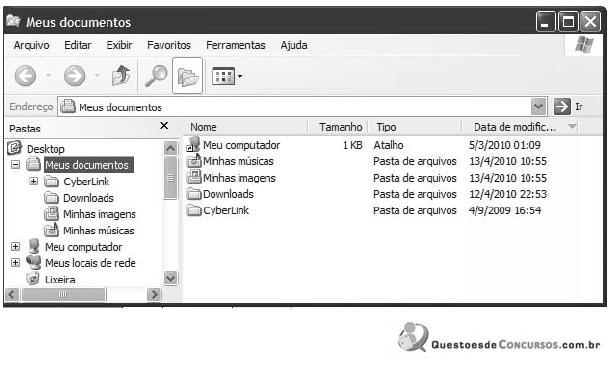Open the Search magnifier tool
The width and height of the screenshot is (611, 368).
click(x=156, y=76)
